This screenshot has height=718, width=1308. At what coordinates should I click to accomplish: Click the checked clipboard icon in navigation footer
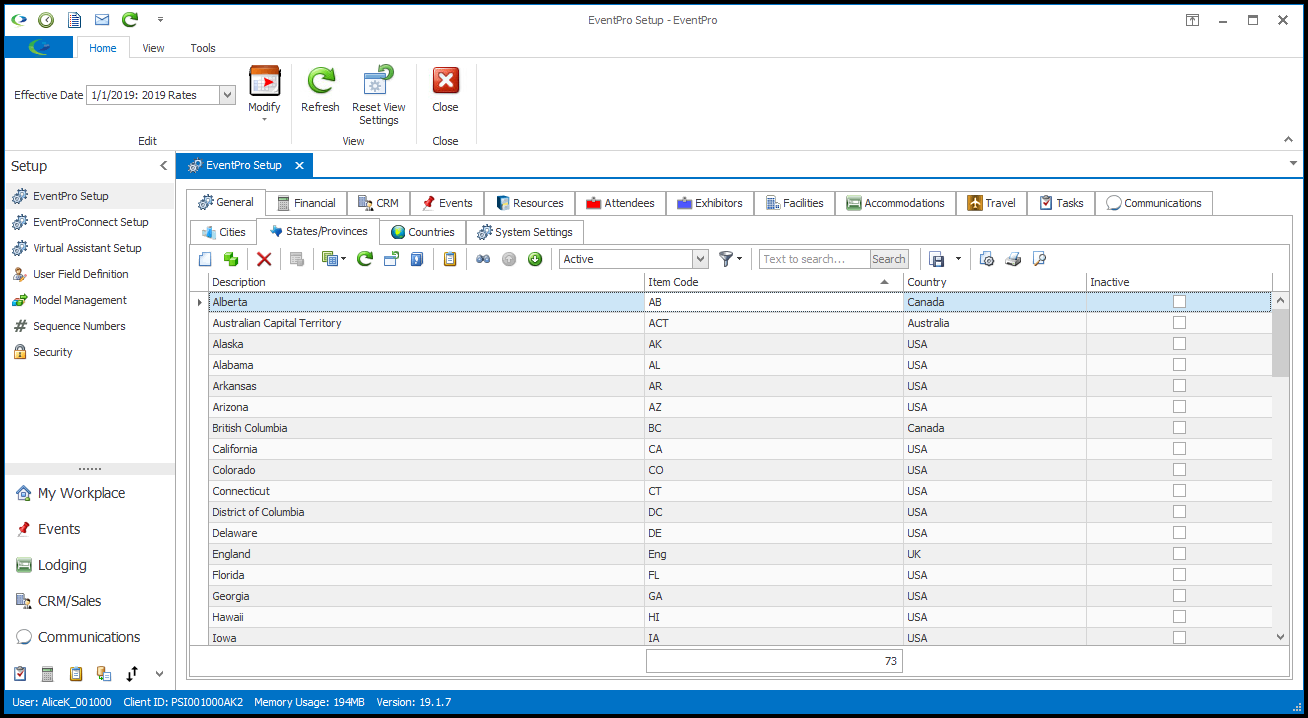(20, 674)
